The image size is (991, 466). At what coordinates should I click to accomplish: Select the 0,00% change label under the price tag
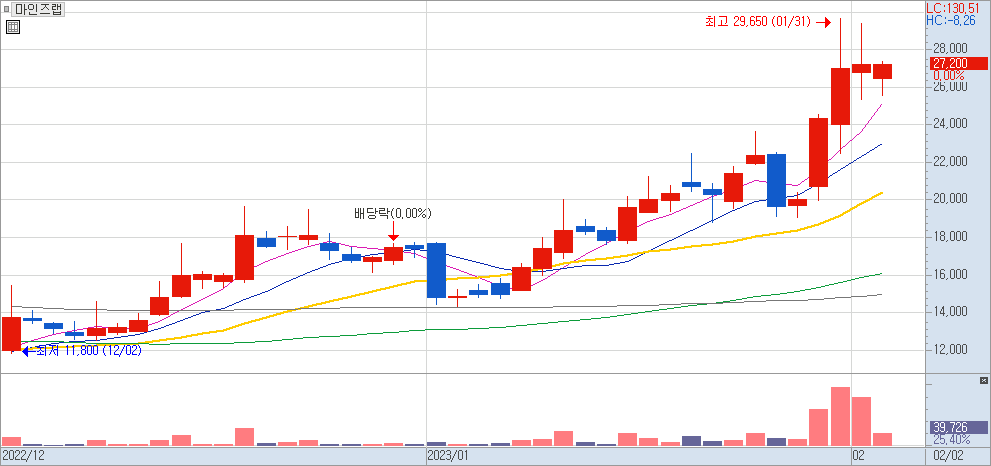(948, 75)
